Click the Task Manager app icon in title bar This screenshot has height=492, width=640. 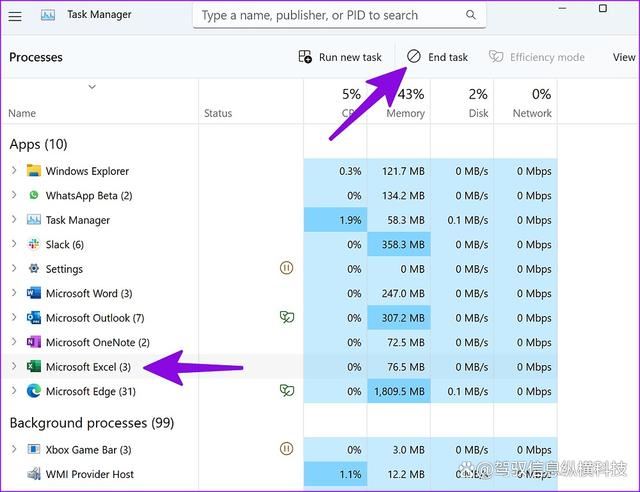click(x=48, y=15)
